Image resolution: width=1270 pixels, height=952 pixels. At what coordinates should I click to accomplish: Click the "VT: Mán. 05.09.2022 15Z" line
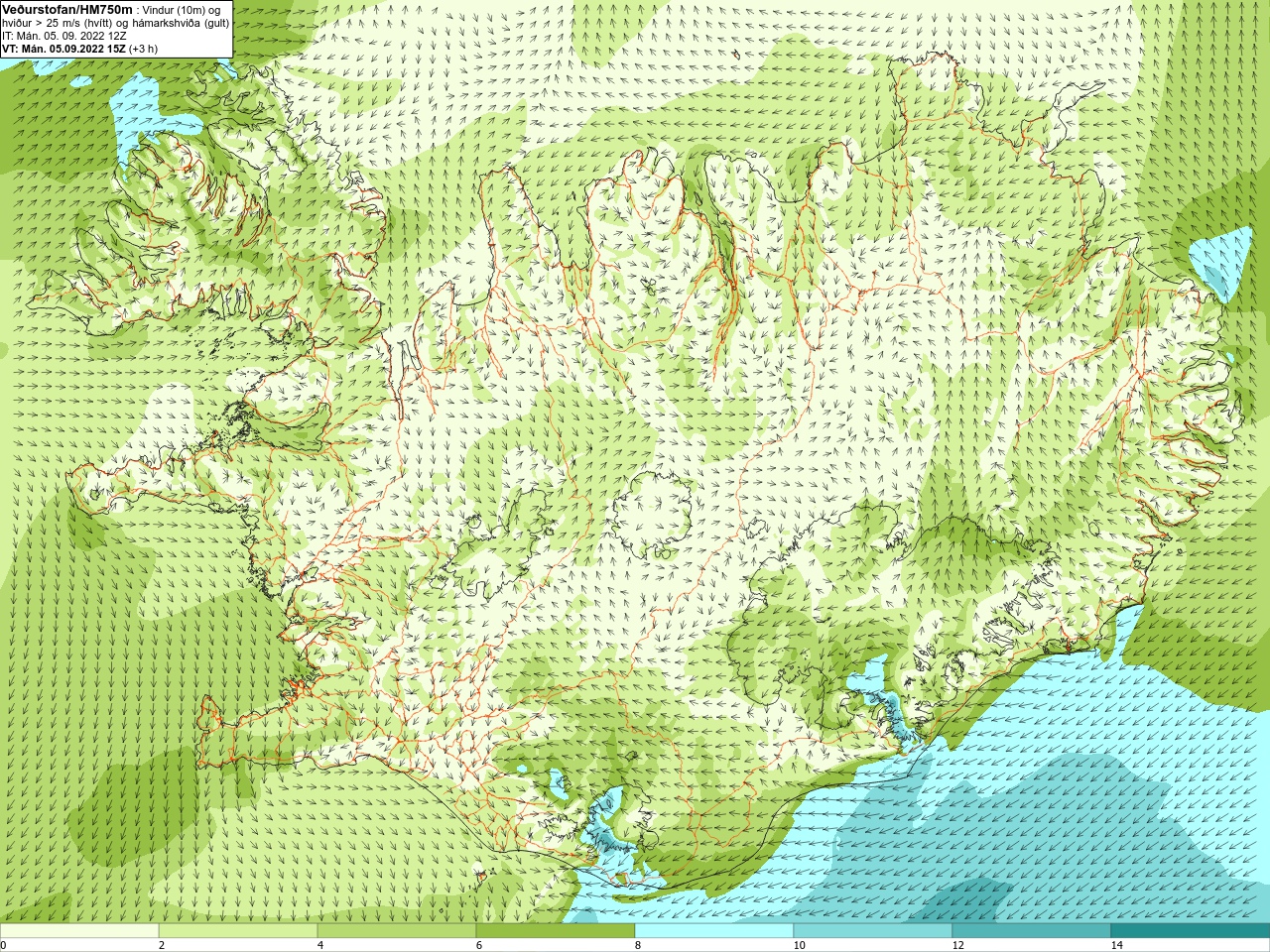[x=64, y=48]
